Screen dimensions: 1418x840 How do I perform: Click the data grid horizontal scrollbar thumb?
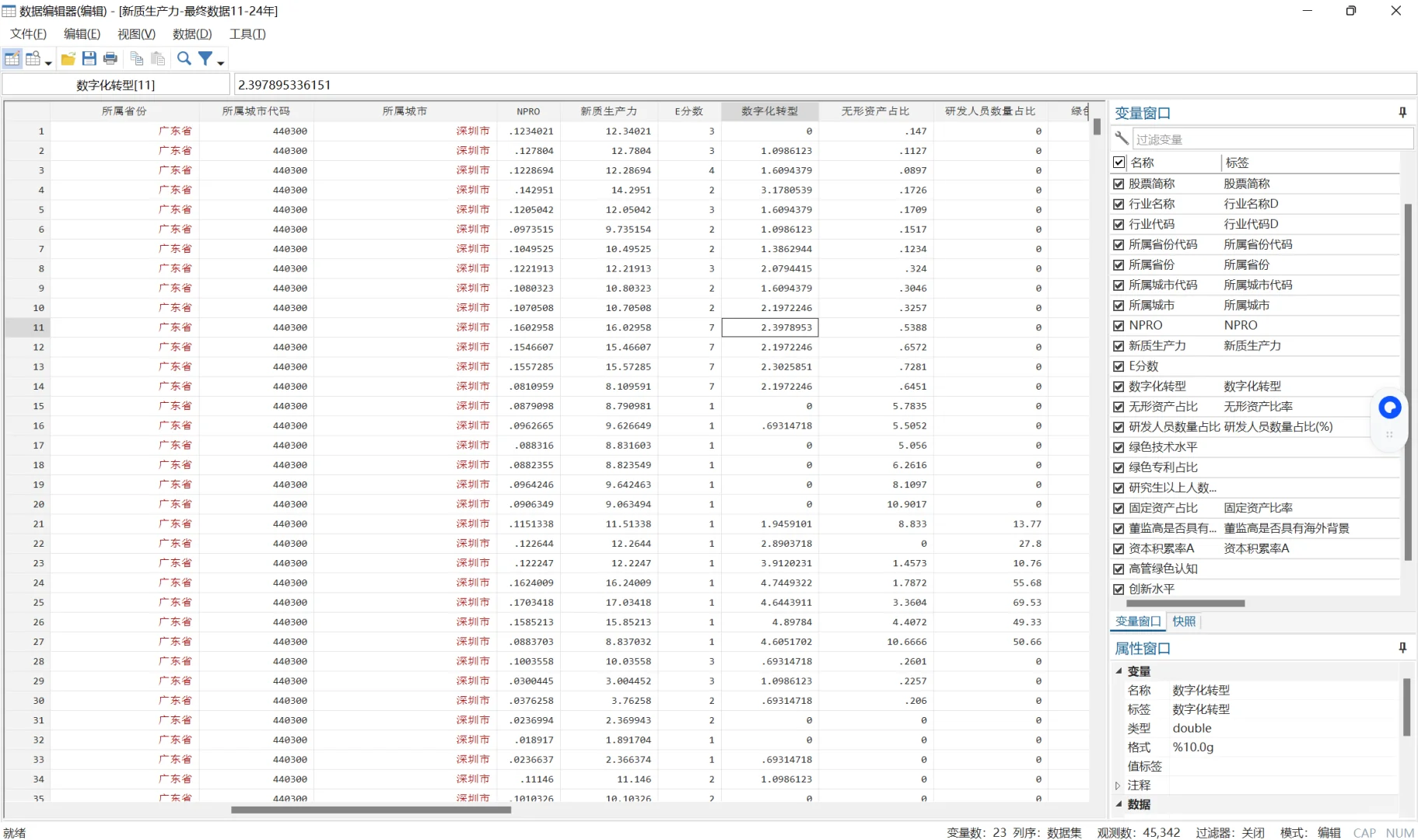[x=371, y=810]
